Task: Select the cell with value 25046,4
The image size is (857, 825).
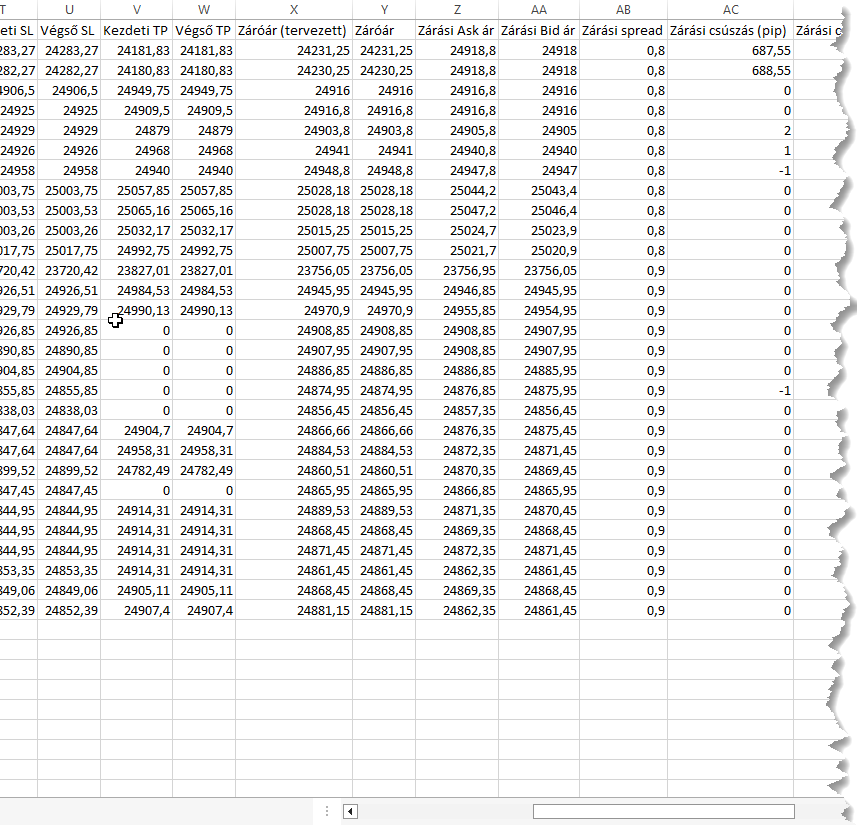Action: click(x=539, y=210)
